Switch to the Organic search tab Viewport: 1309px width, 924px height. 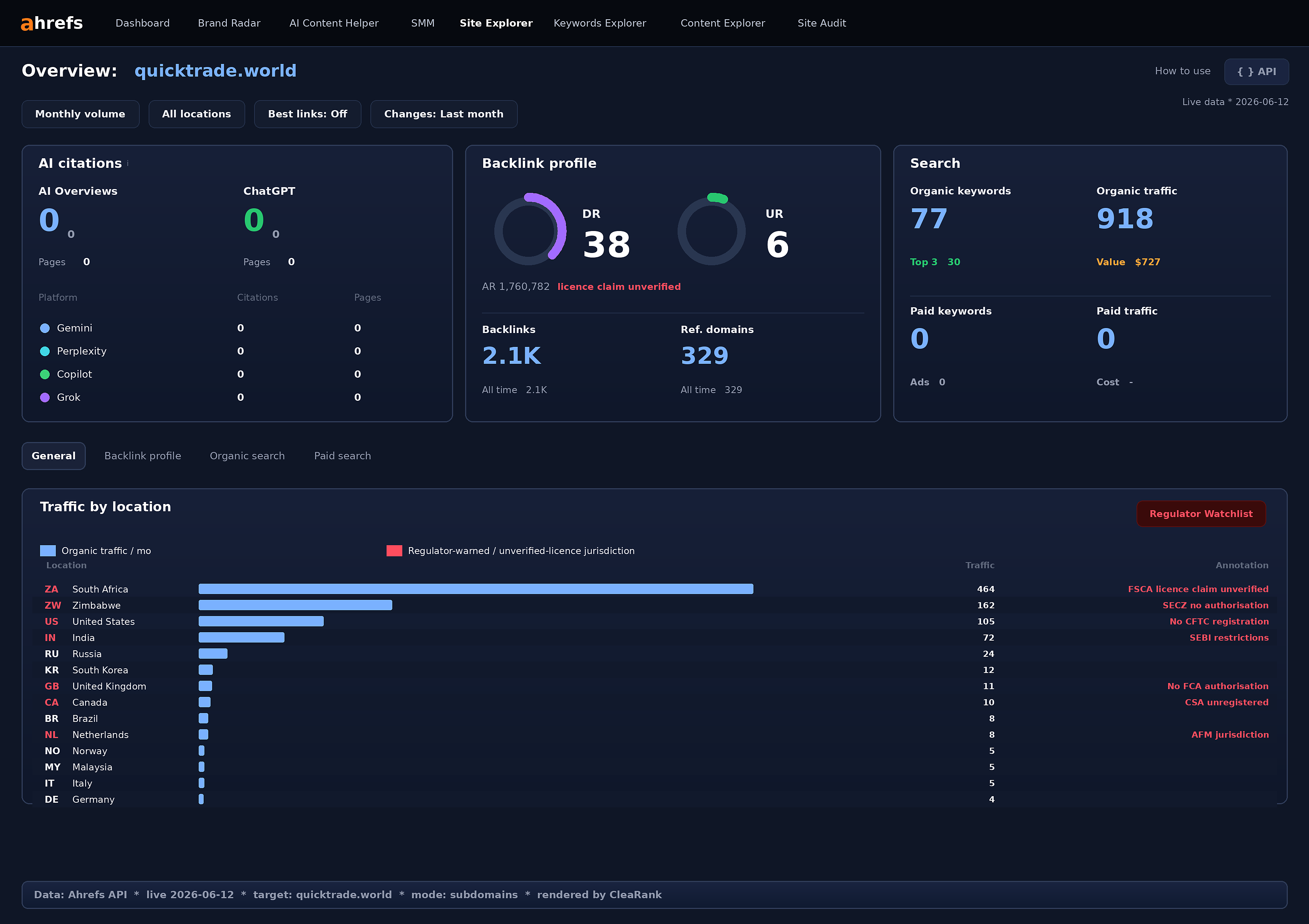coord(247,456)
